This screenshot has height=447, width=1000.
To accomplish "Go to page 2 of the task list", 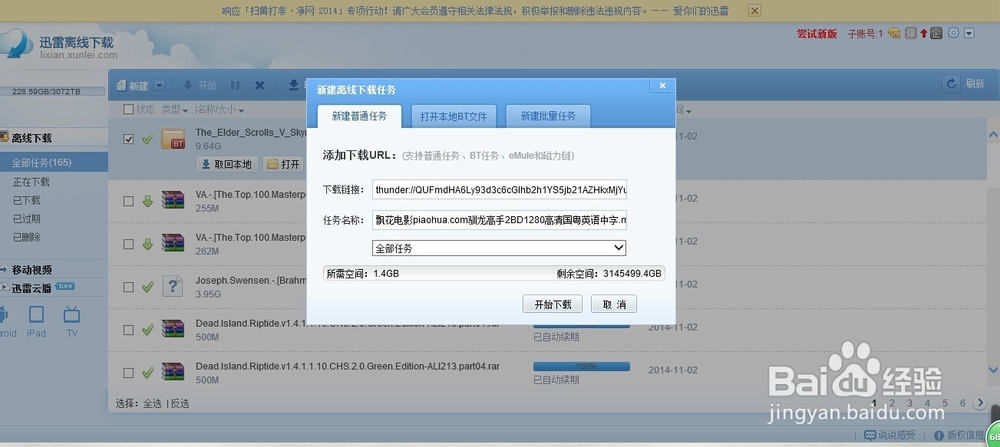I will 892,403.
